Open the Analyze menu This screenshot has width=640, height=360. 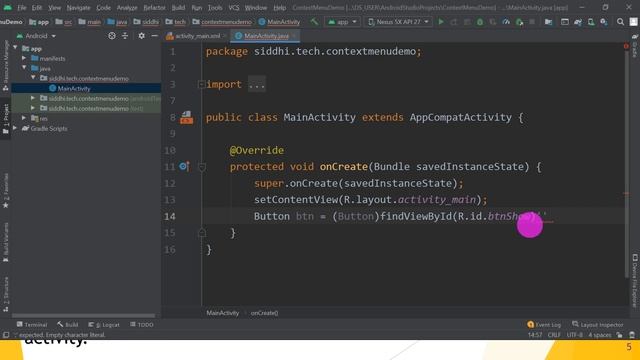(x=127, y=8)
